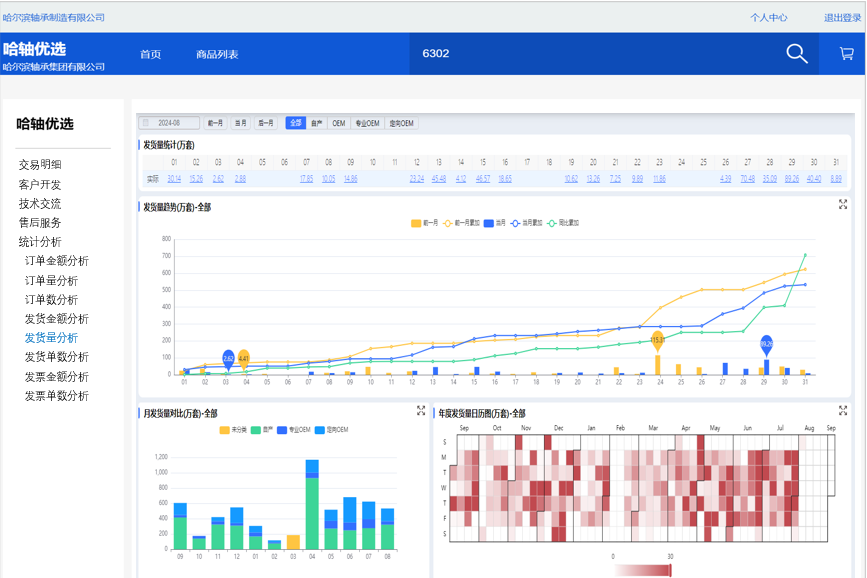This screenshot has height=578, width=867.
Task: Collapse the 统计分析 sidebar group
Action: click(x=40, y=242)
